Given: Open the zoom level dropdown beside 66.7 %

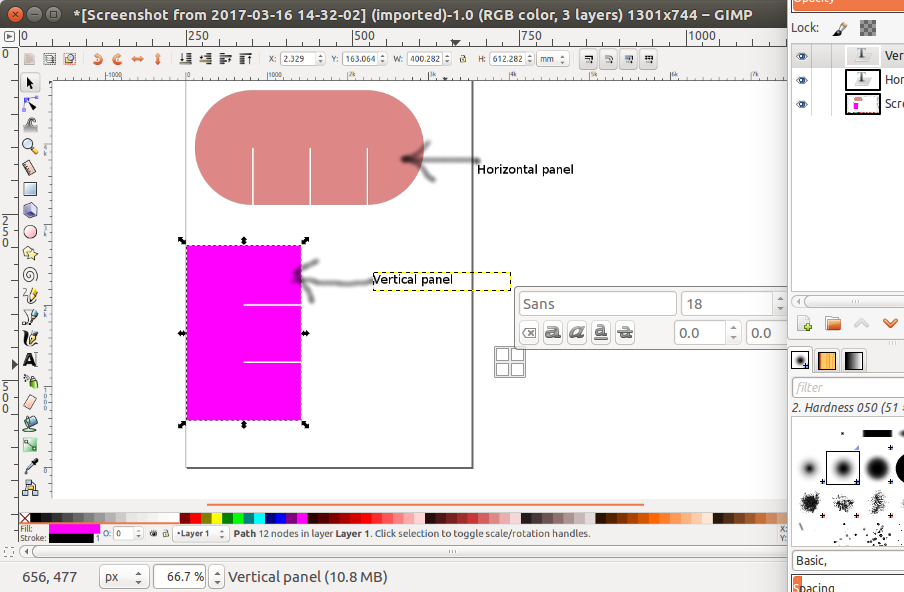Looking at the screenshot, I should [x=217, y=577].
